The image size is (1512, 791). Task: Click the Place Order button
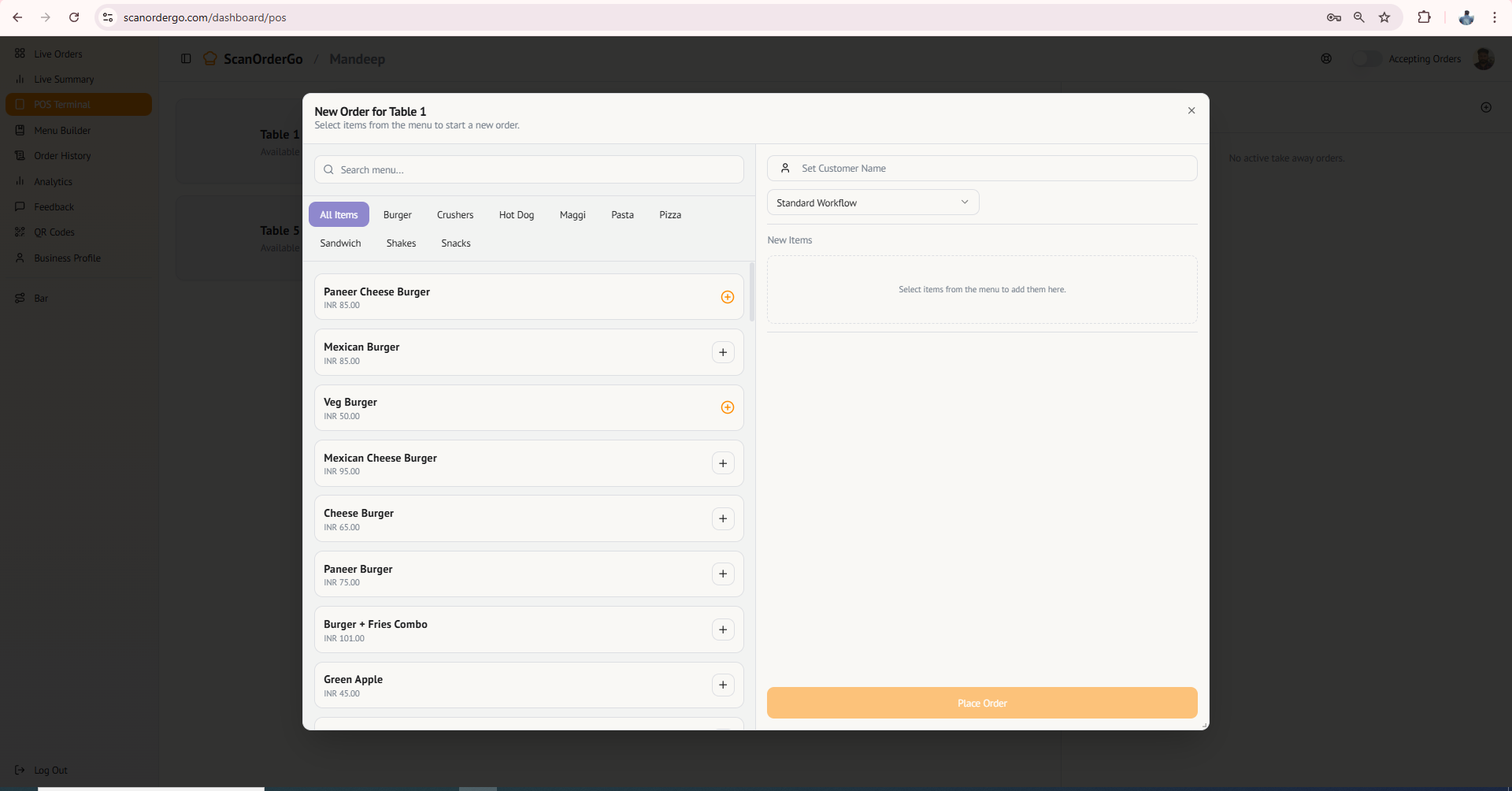[981, 703]
